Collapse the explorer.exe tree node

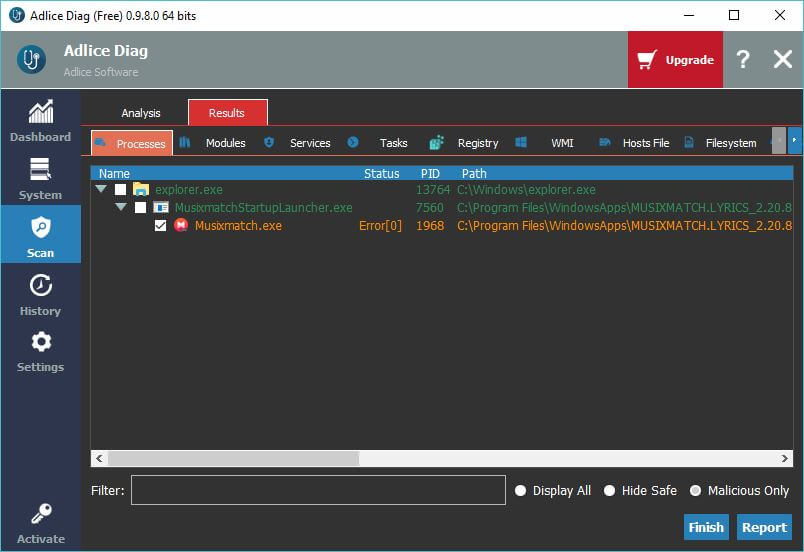(101, 190)
